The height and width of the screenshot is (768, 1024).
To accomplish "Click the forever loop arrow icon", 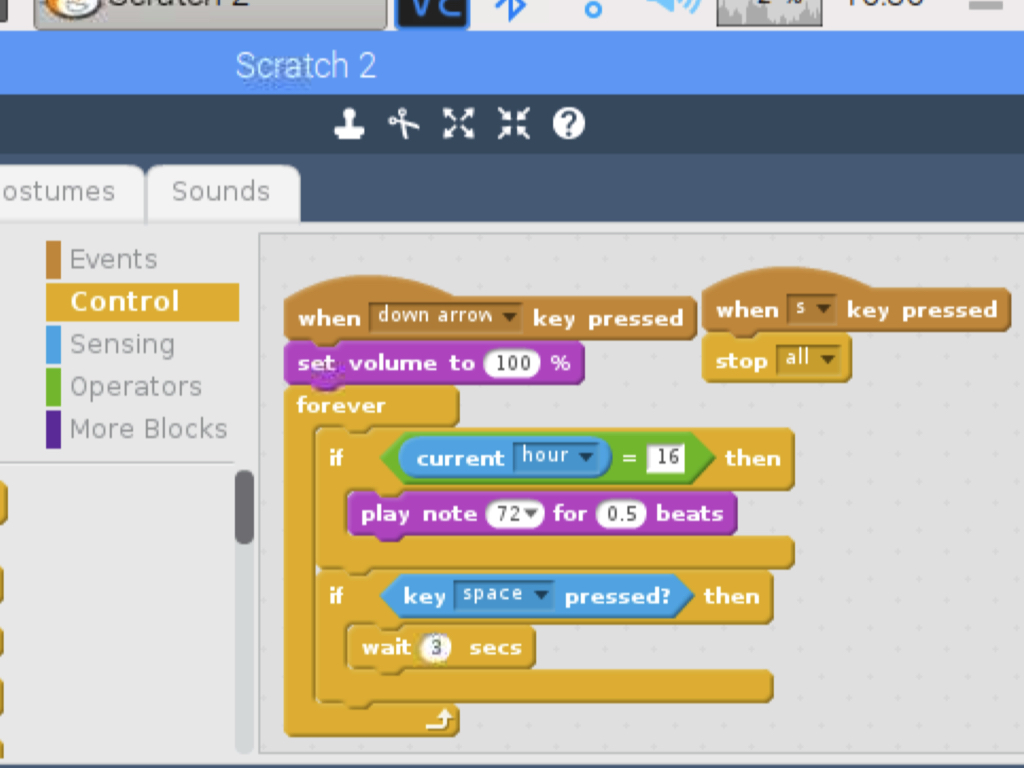I will [x=440, y=719].
